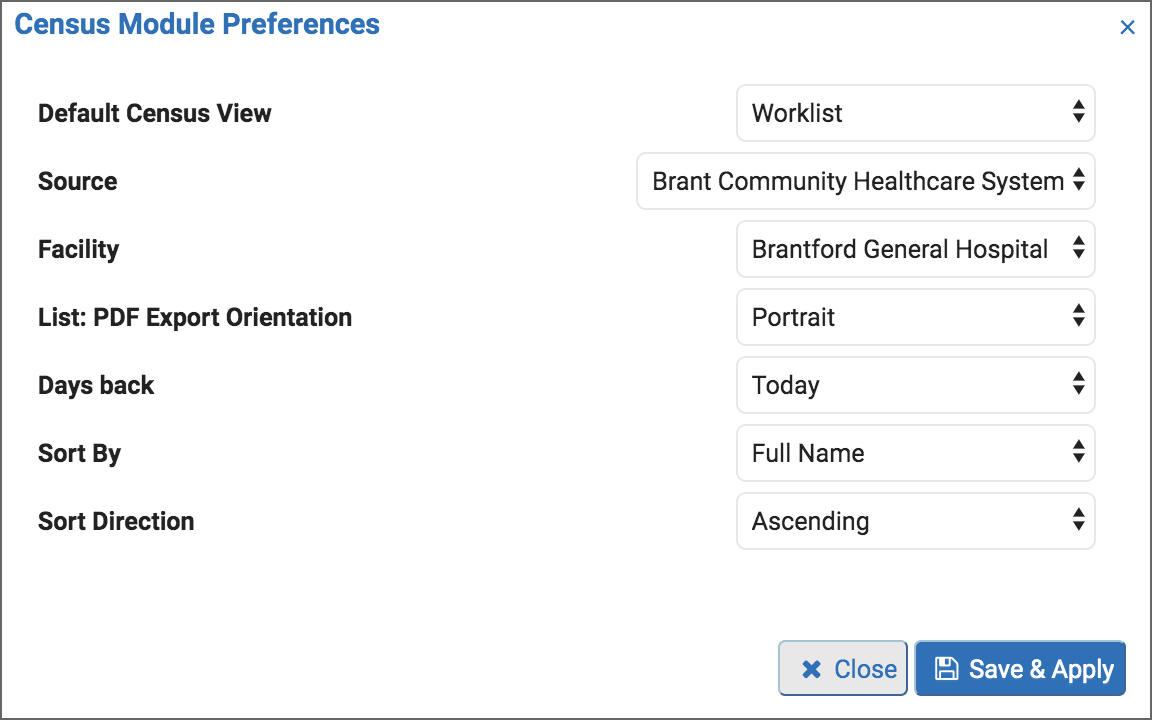The image size is (1152, 720).
Task: Click the Census Module Preferences title
Action: pyautogui.click(x=197, y=24)
